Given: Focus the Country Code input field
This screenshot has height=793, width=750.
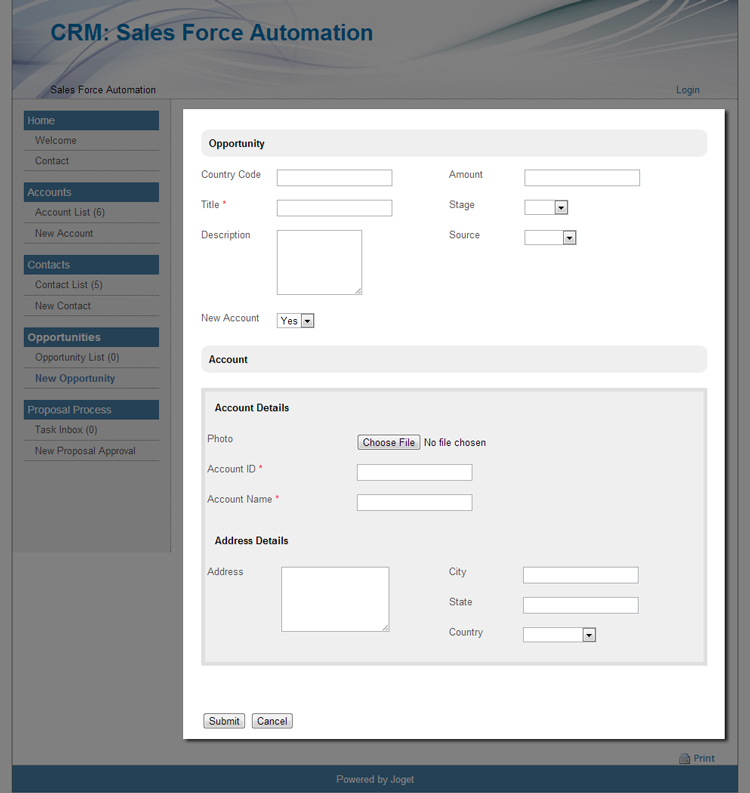Looking at the screenshot, I should pos(334,178).
